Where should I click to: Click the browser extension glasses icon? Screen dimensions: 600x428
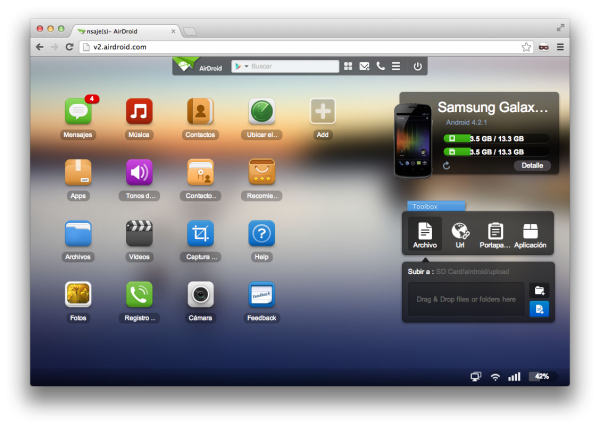click(x=544, y=47)
